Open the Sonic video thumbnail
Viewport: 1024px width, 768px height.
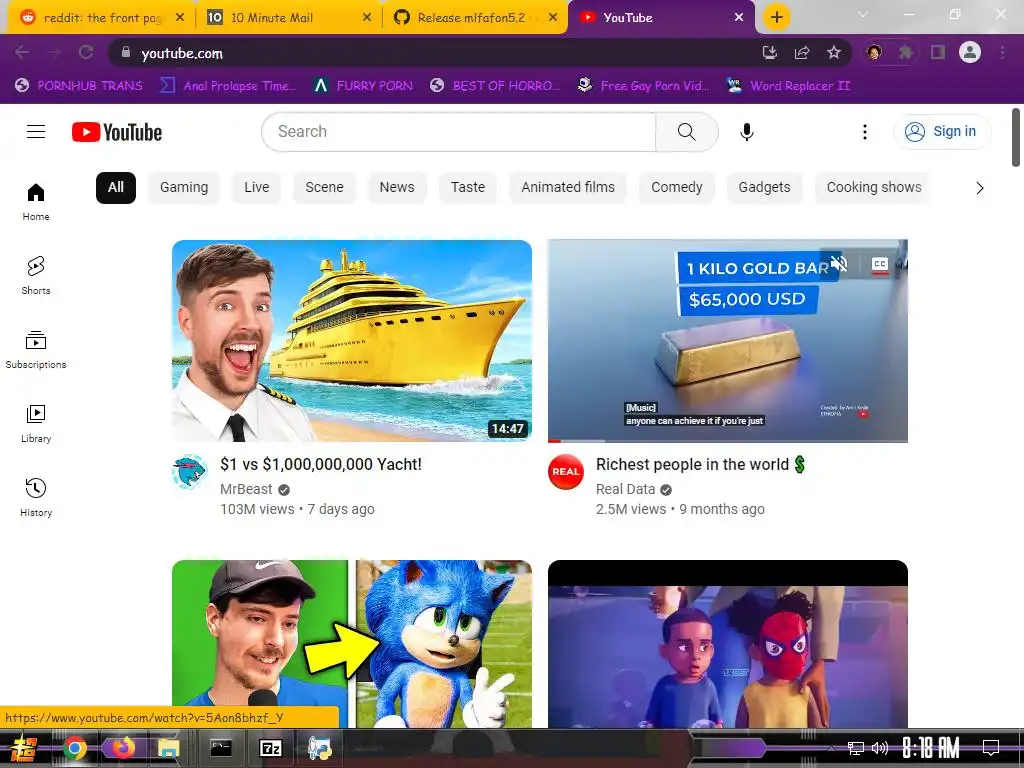pyautogui.click(x=352, y=644)
